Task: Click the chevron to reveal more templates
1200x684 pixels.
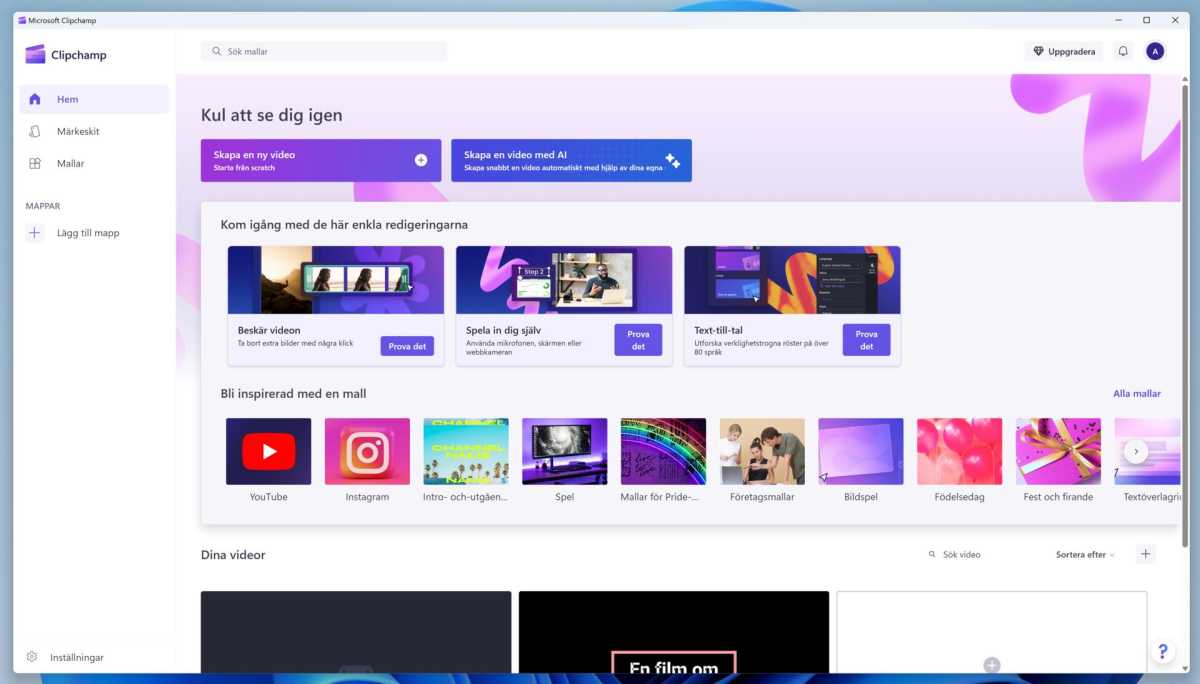Action: coord(1135,451)
